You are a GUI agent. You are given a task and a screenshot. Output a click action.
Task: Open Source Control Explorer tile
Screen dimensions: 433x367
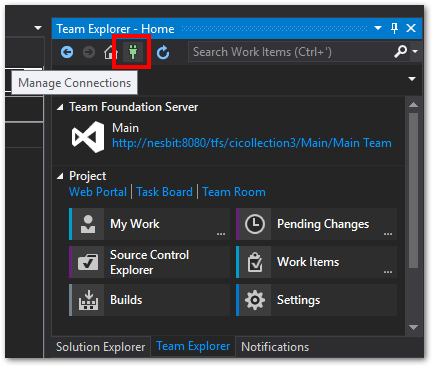click(149, 262)
